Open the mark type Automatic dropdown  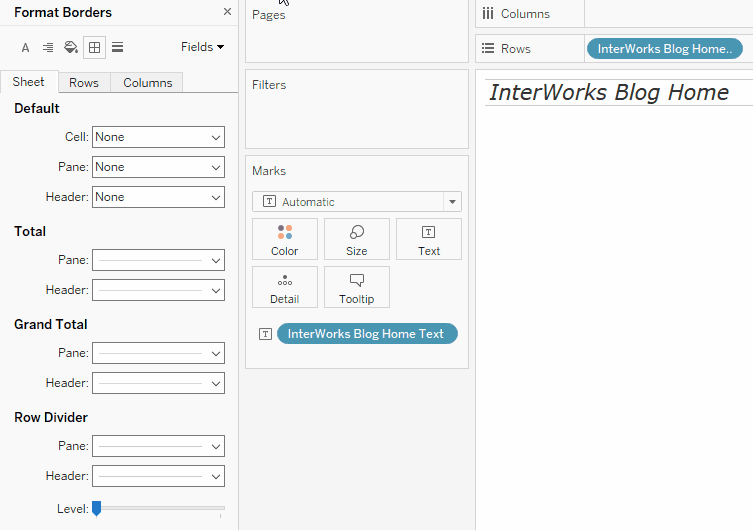pyautogui.click(x=357, y=202)
